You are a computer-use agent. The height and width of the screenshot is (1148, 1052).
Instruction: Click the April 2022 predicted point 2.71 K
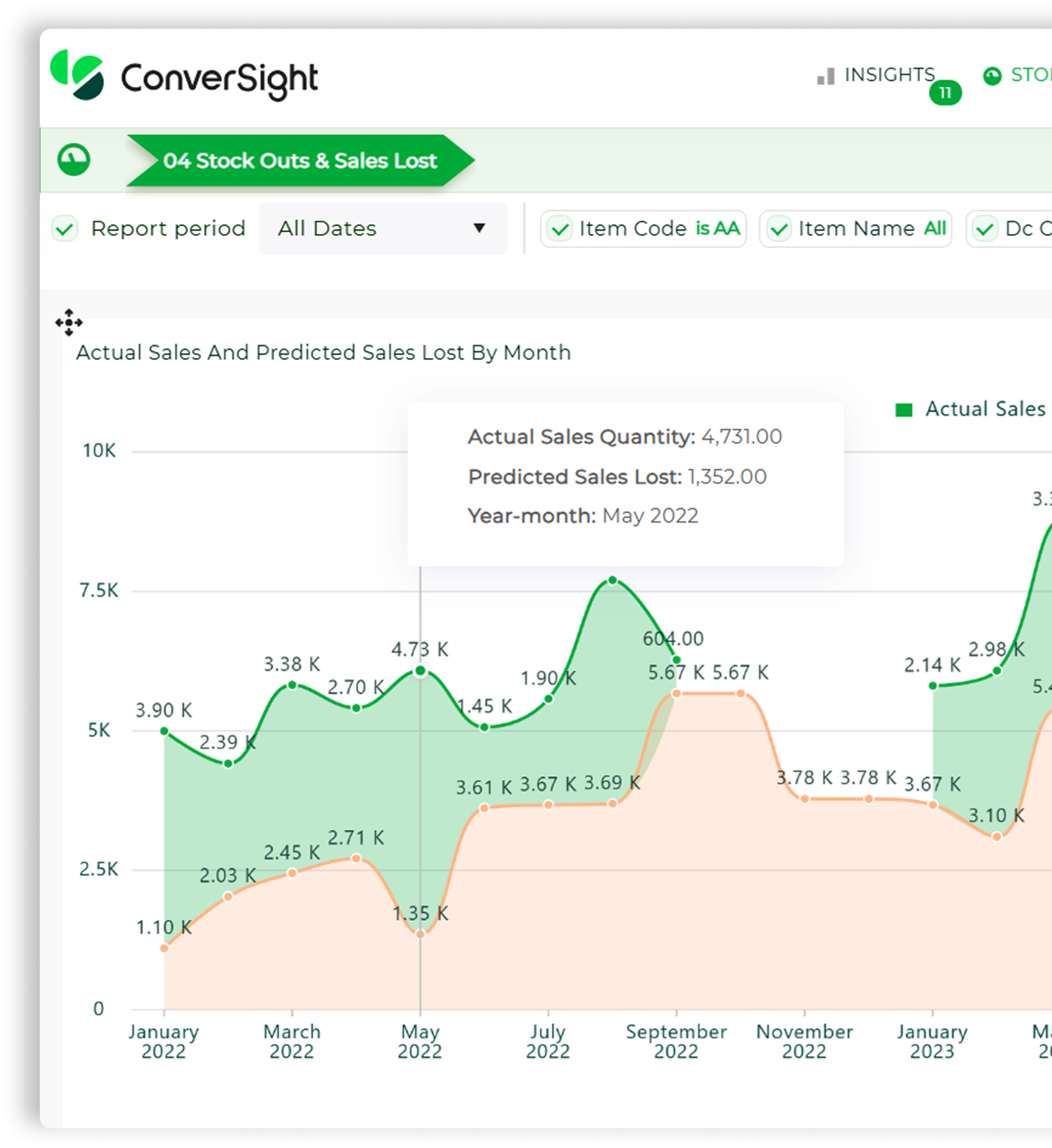click(x=356, y=858)
